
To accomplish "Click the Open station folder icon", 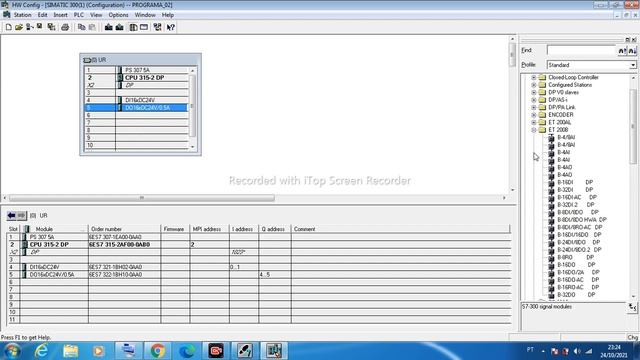I will (19, 27).
